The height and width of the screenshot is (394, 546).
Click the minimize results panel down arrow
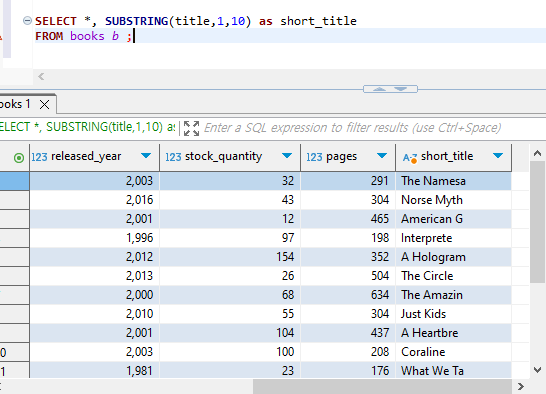click(x=401, y=89)
